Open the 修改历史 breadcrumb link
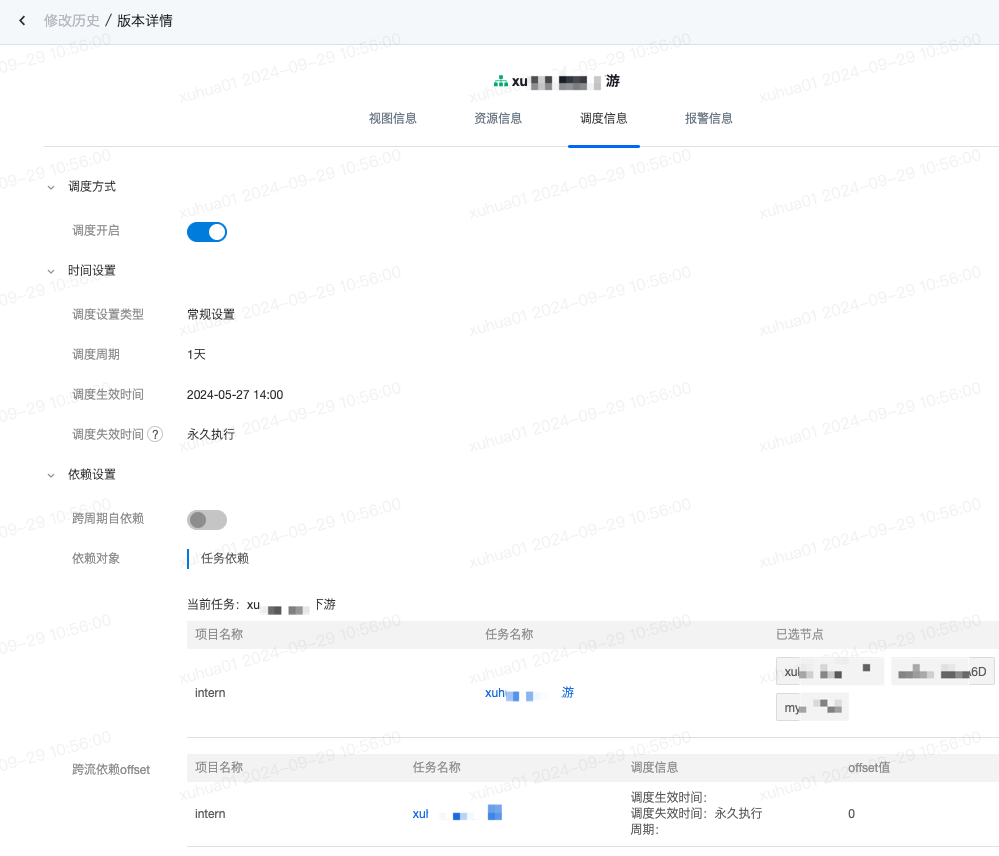This screenshot has width=999, height=856. pos(71,20)
